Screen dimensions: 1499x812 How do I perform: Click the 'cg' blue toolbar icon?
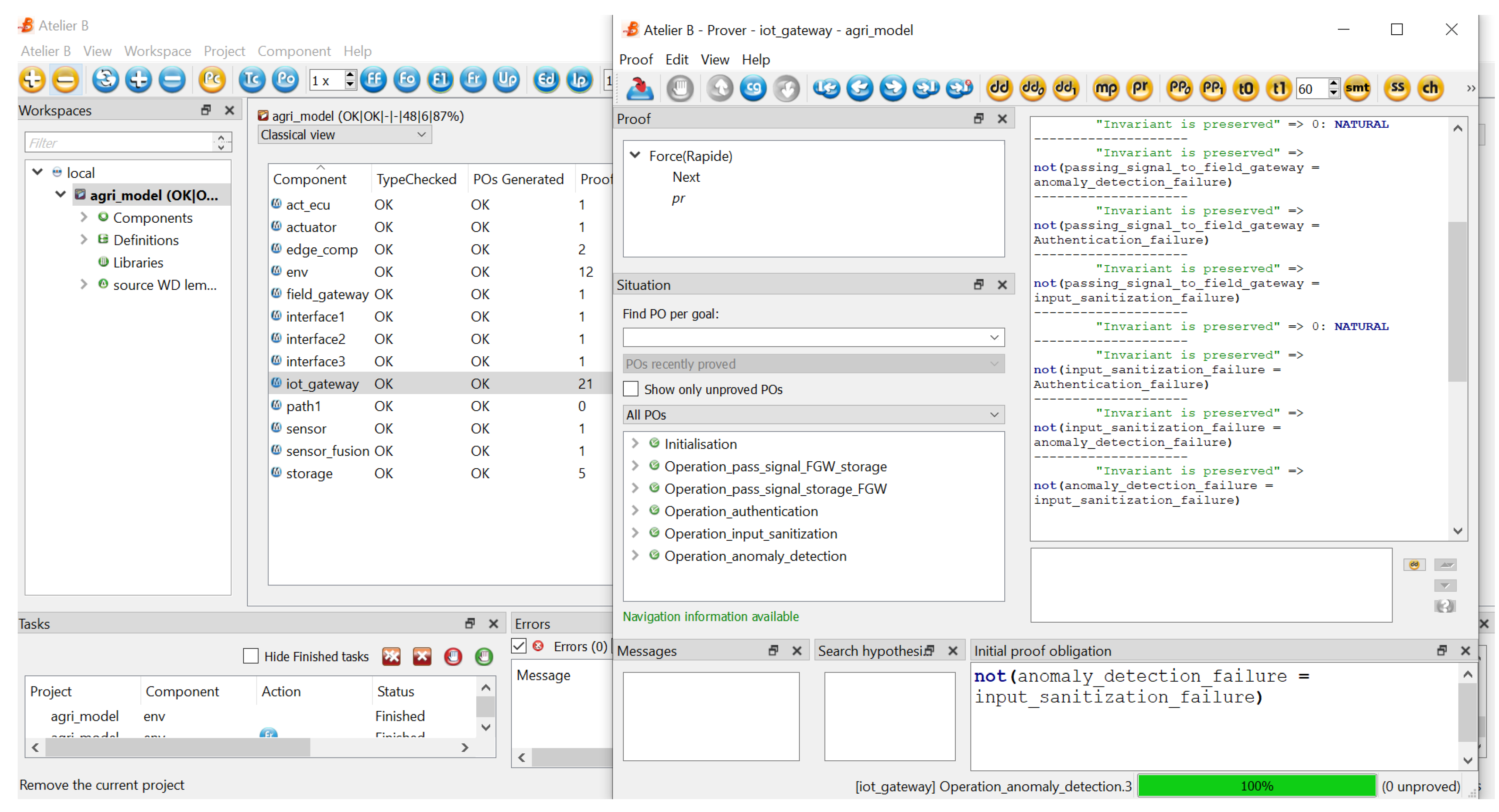pos(753,88)
